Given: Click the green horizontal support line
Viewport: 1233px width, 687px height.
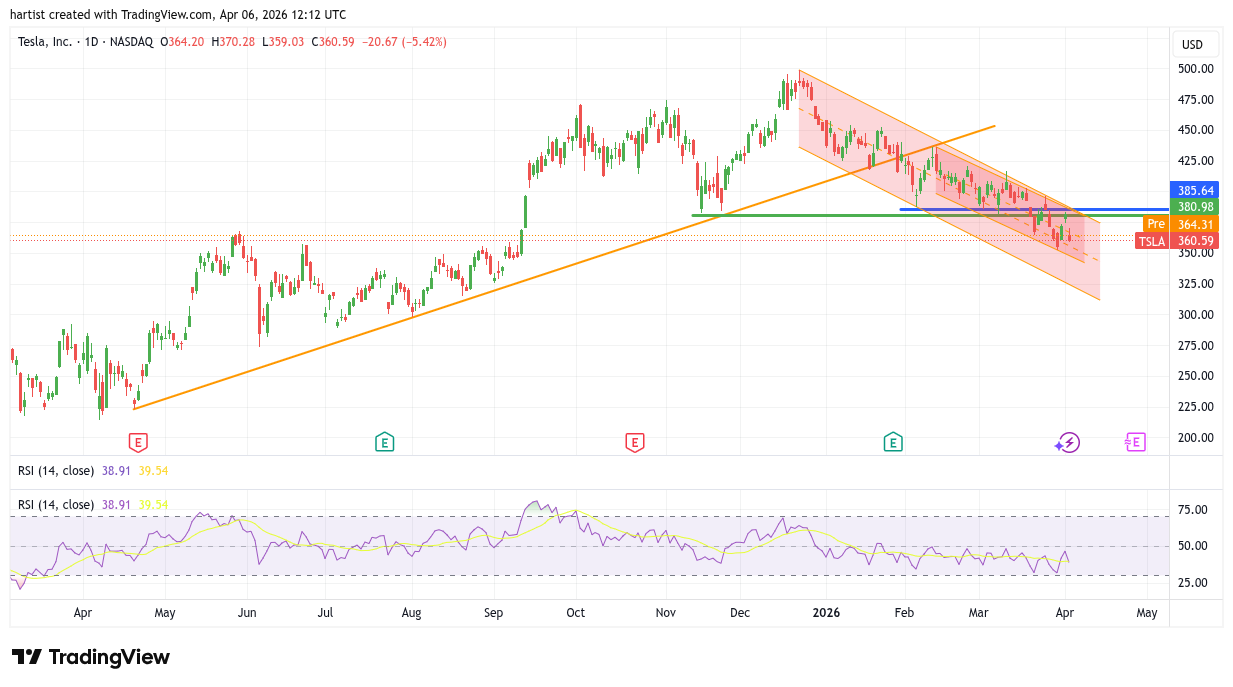Looking at the screenshot, I should click(800, 215).
